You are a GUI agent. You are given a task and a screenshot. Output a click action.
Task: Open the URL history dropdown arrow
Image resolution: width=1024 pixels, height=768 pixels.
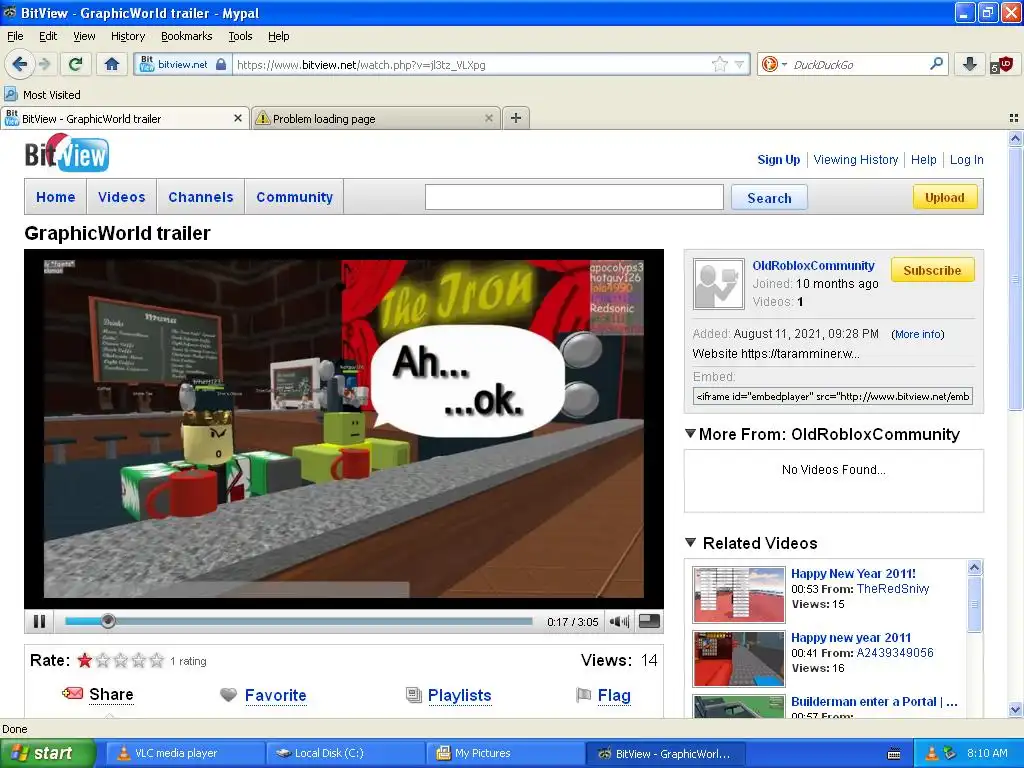[x=739, y=64]
